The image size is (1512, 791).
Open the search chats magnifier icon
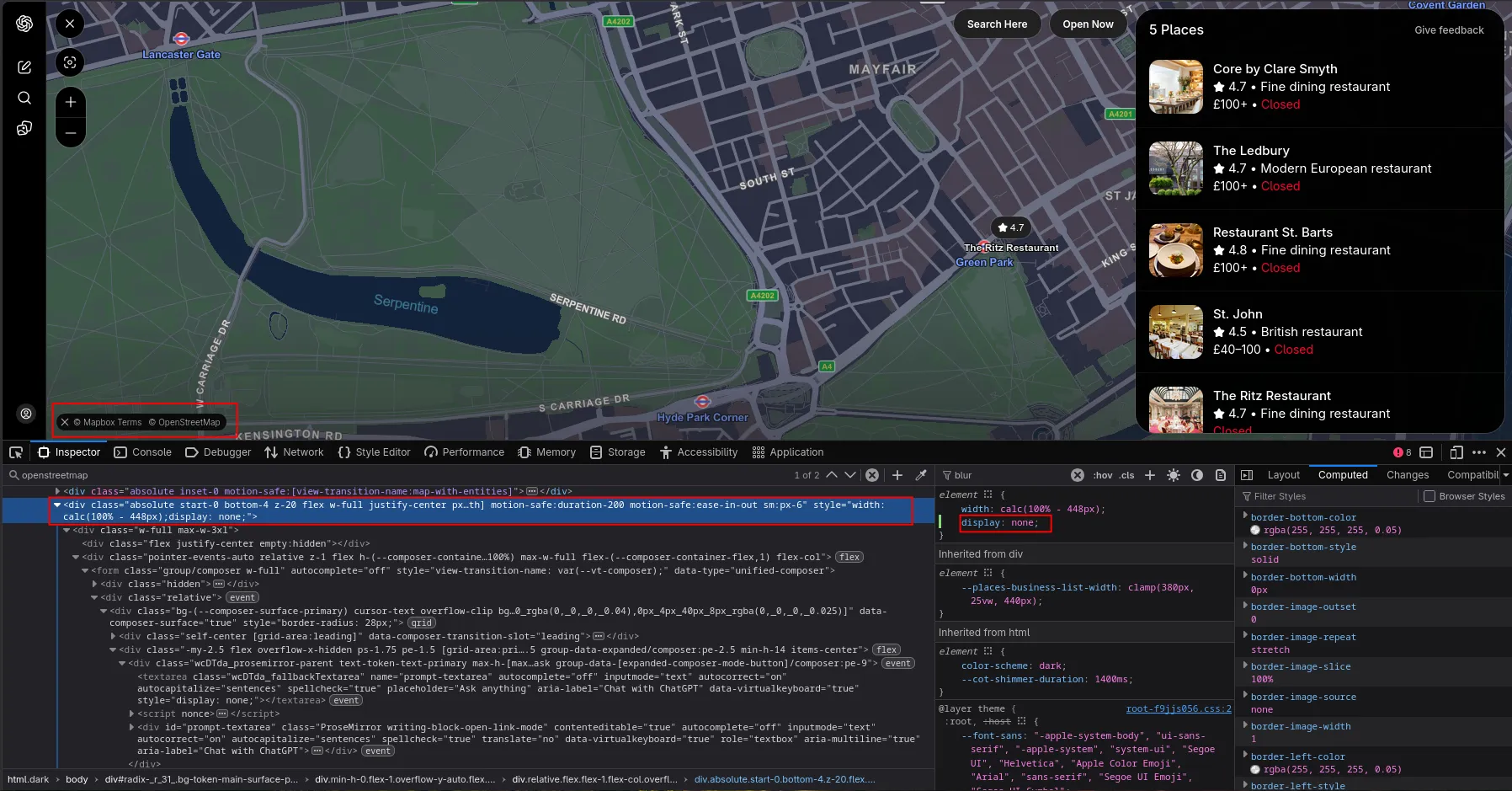click(24, 98)
